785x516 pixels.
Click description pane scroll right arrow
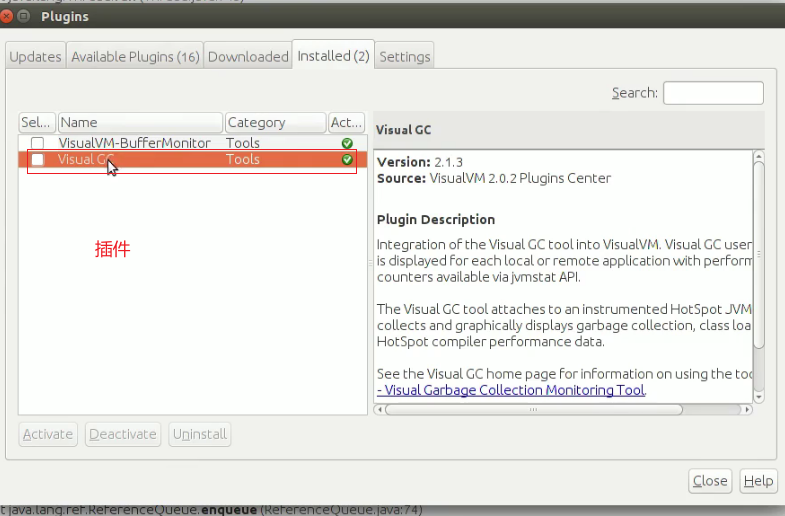coord(747,409)
